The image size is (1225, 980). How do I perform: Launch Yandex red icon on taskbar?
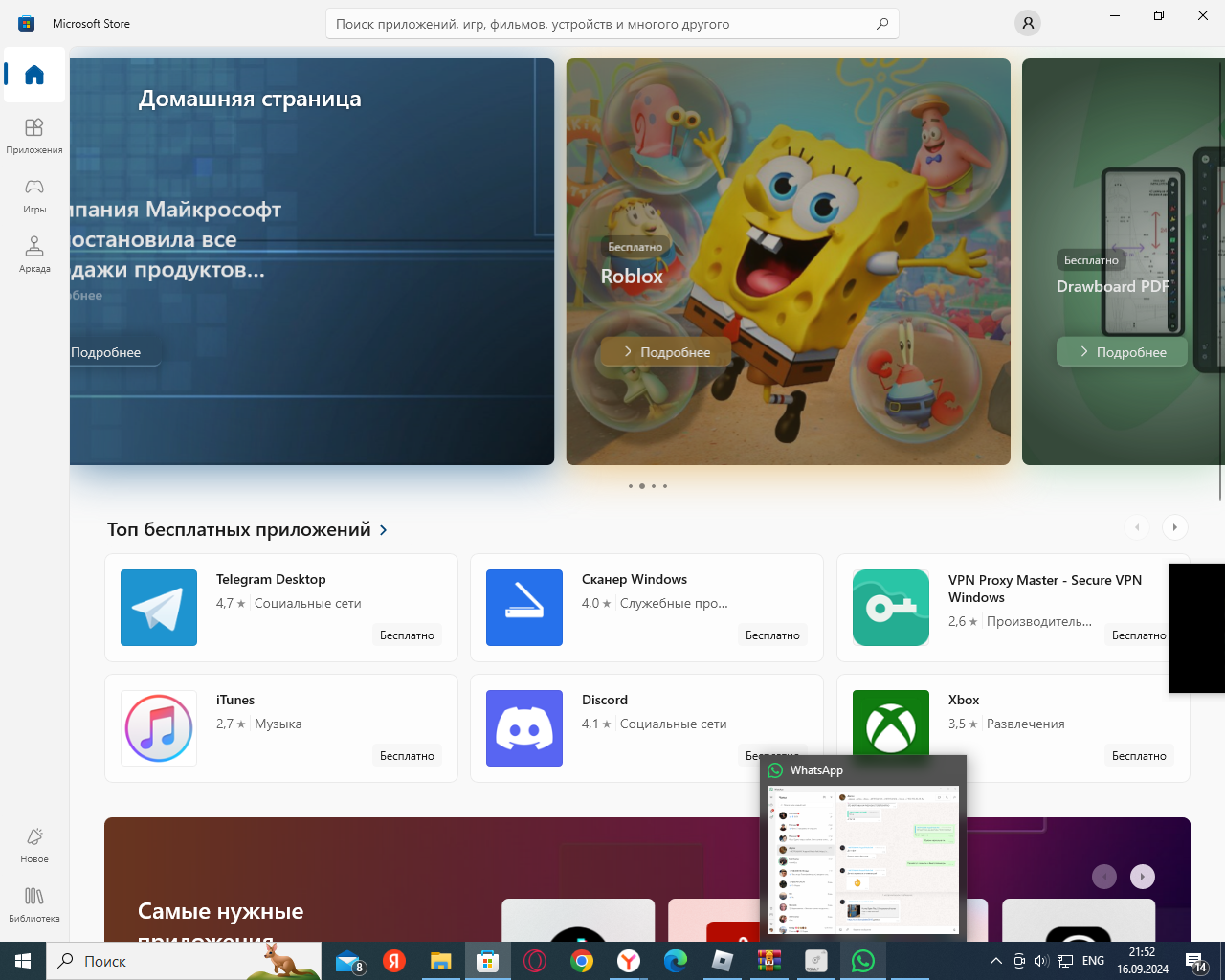point(394,961)
